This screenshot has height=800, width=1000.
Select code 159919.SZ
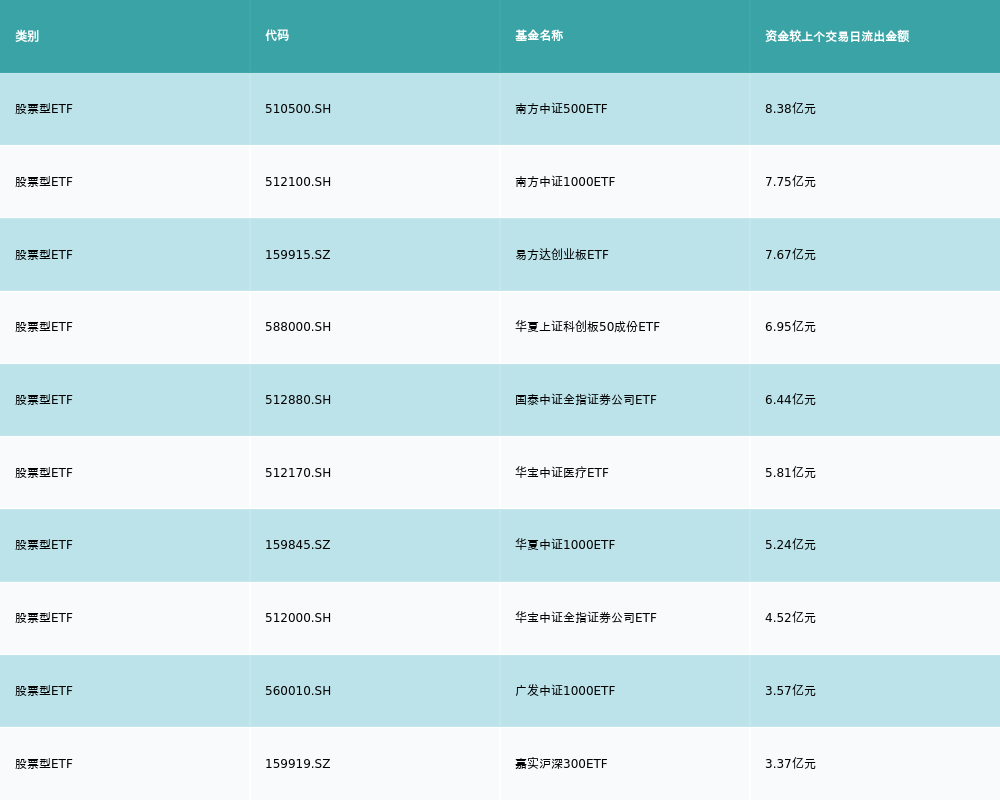click(298, 764)
